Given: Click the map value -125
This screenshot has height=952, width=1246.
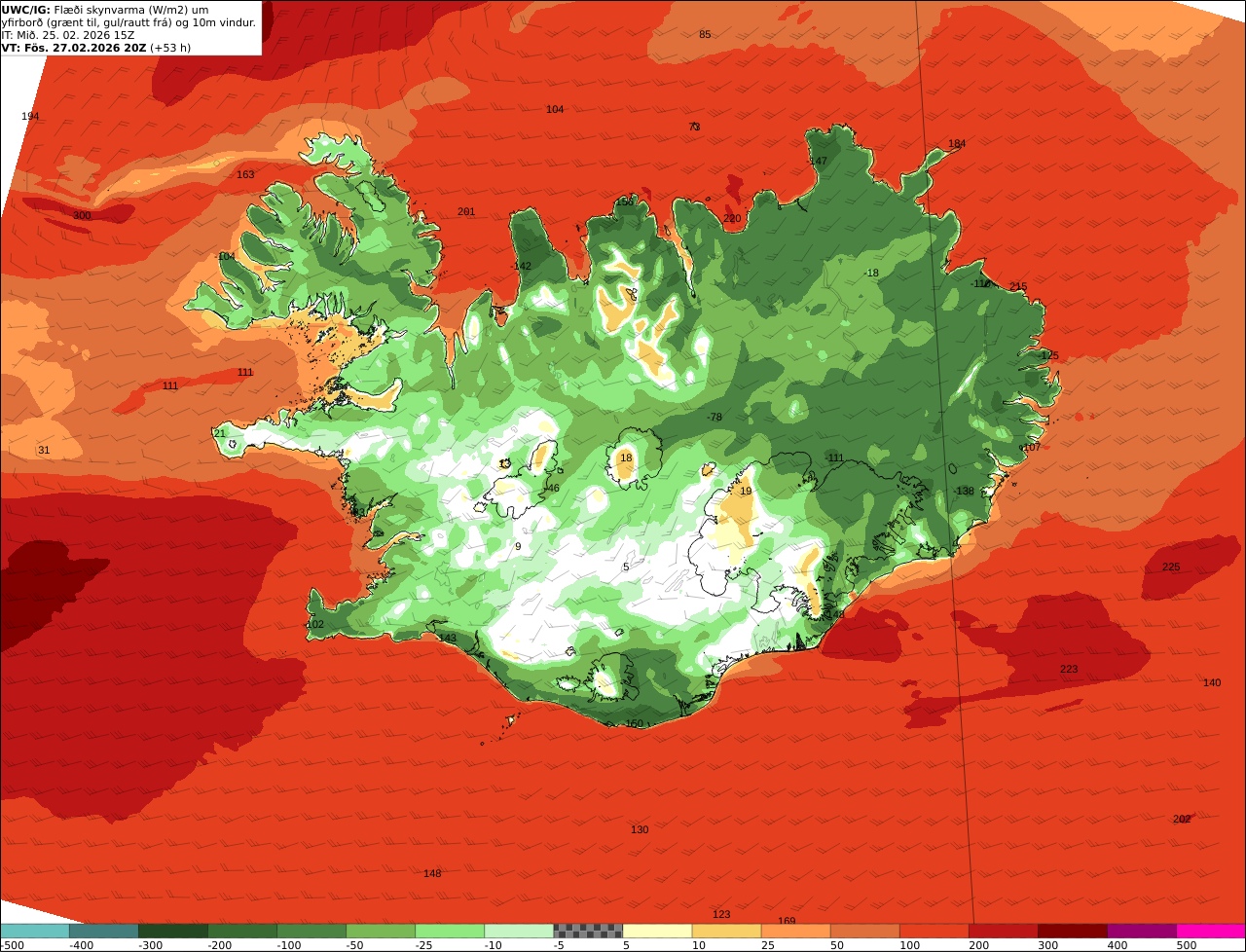Looking at the screenshot, I should (x=1047, y=355).
